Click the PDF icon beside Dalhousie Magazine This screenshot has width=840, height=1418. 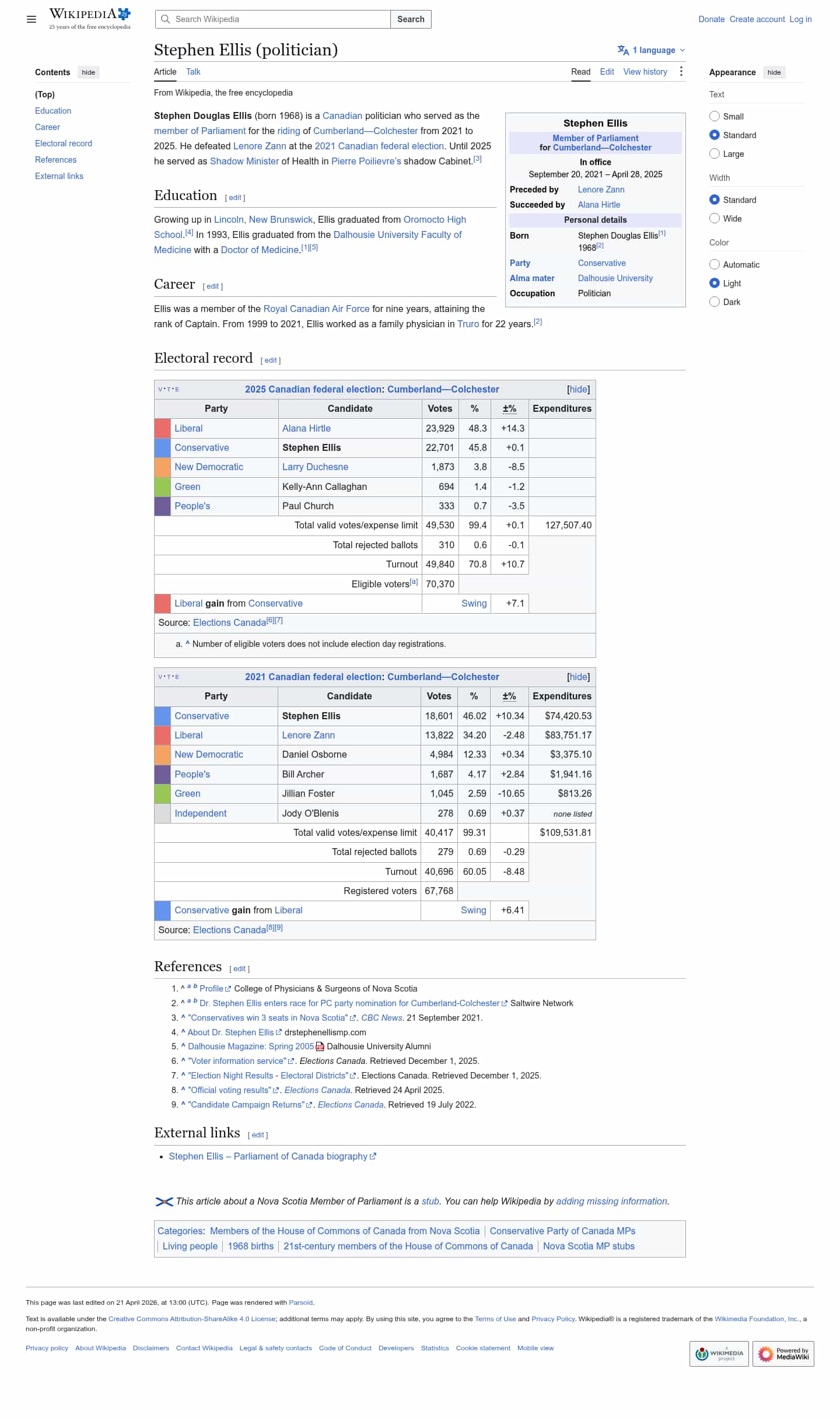[320, 1046]
